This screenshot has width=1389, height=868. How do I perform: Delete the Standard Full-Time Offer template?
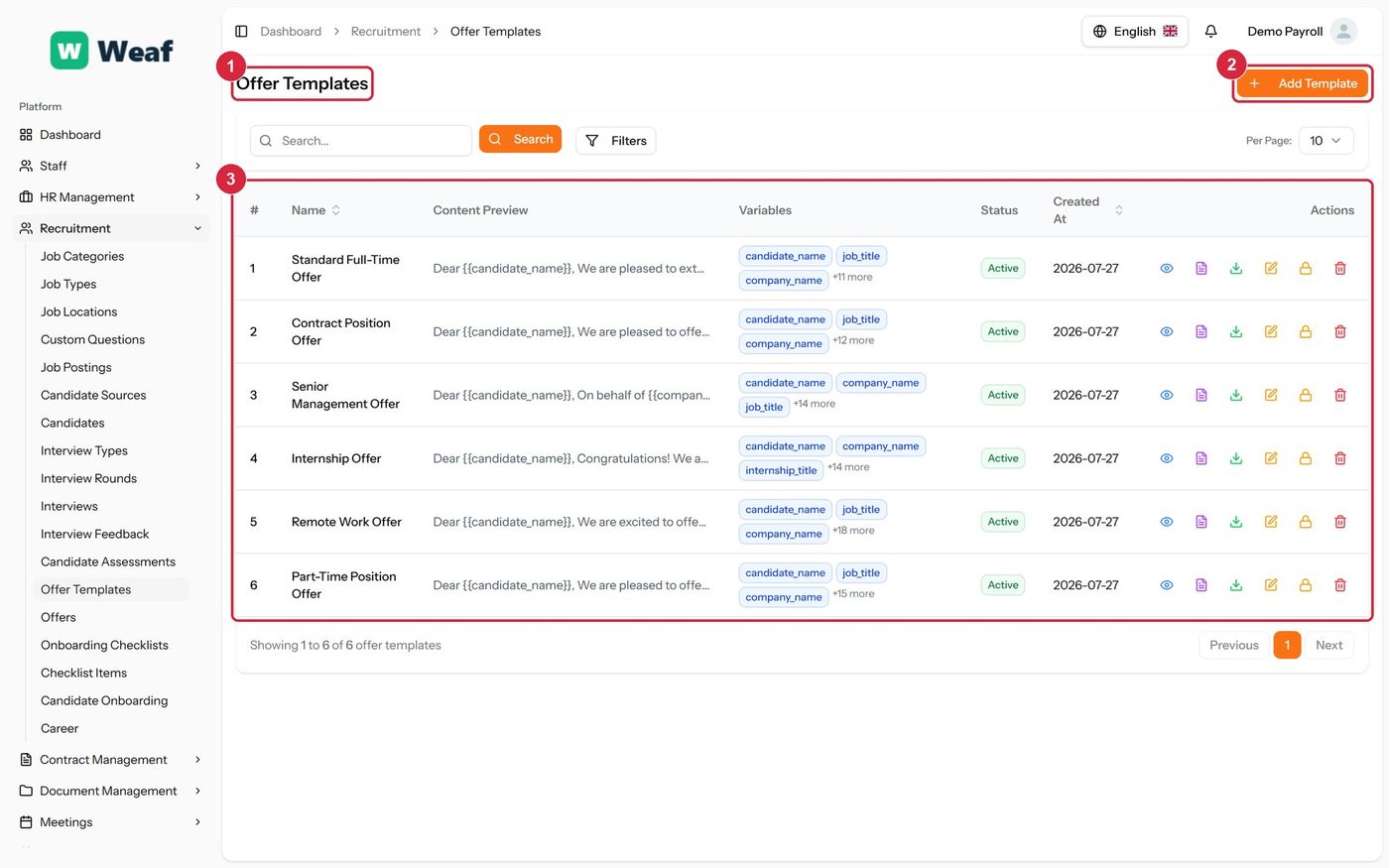tap(1340, 269)
